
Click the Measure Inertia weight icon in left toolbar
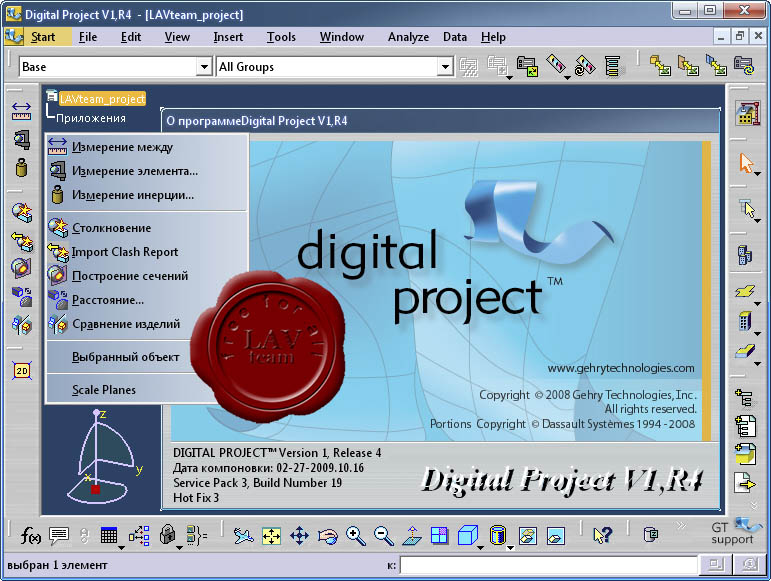point(21,168)
